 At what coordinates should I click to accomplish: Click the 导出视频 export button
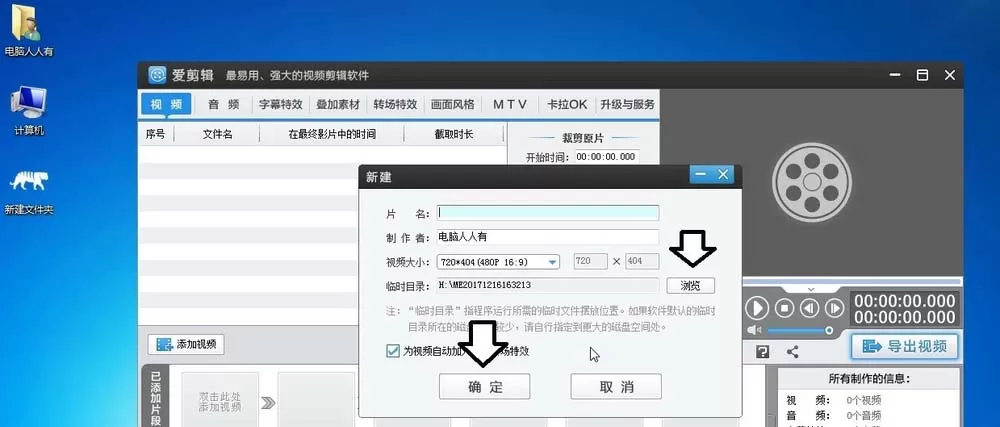[x=904, y=347]
